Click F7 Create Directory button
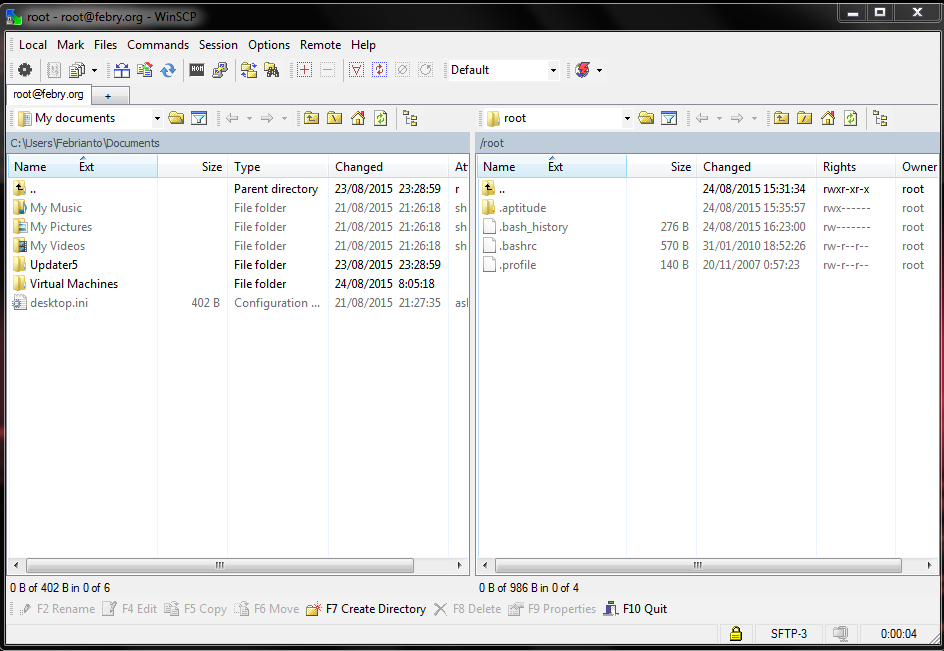 coord(366,609)
